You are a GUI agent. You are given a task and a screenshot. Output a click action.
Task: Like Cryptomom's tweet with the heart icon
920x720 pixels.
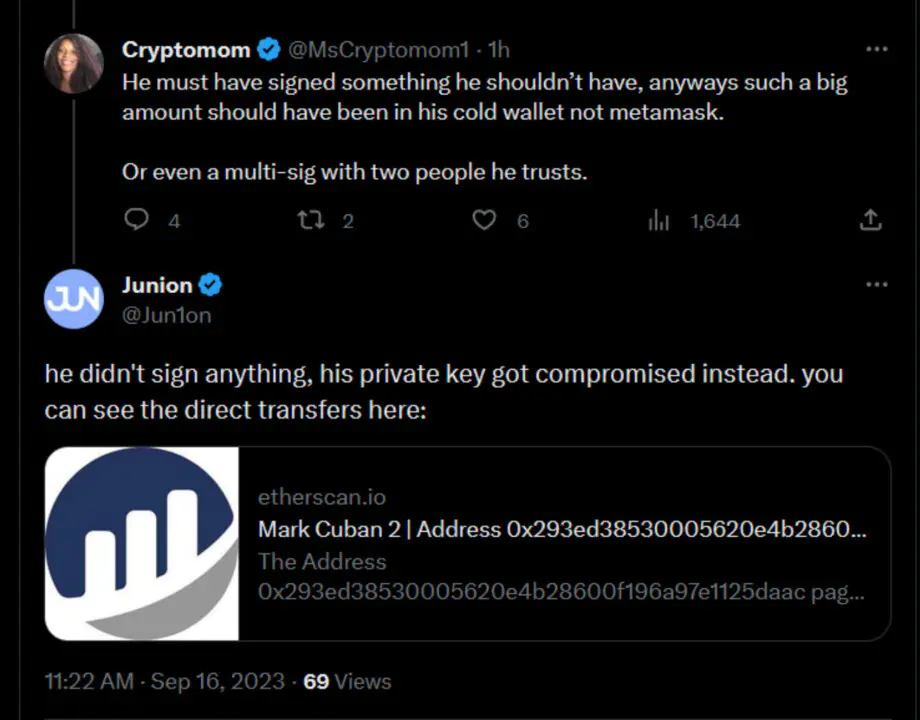pos(484,220)
